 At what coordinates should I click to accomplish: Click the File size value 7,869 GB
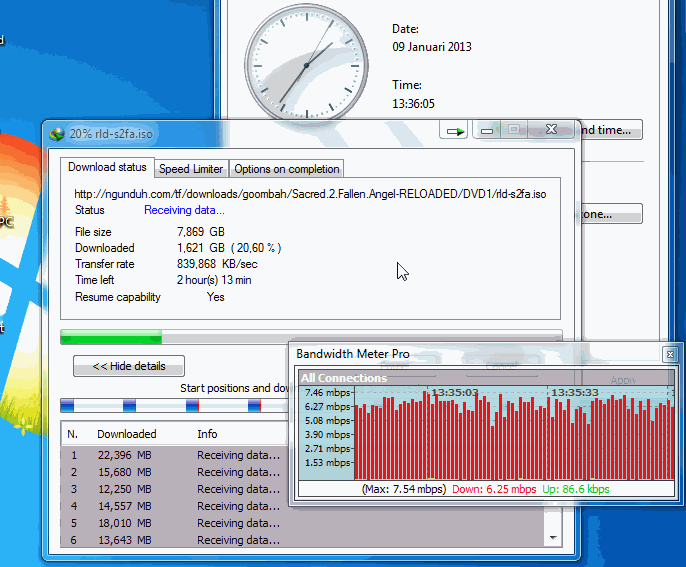[x=201, y=232]
